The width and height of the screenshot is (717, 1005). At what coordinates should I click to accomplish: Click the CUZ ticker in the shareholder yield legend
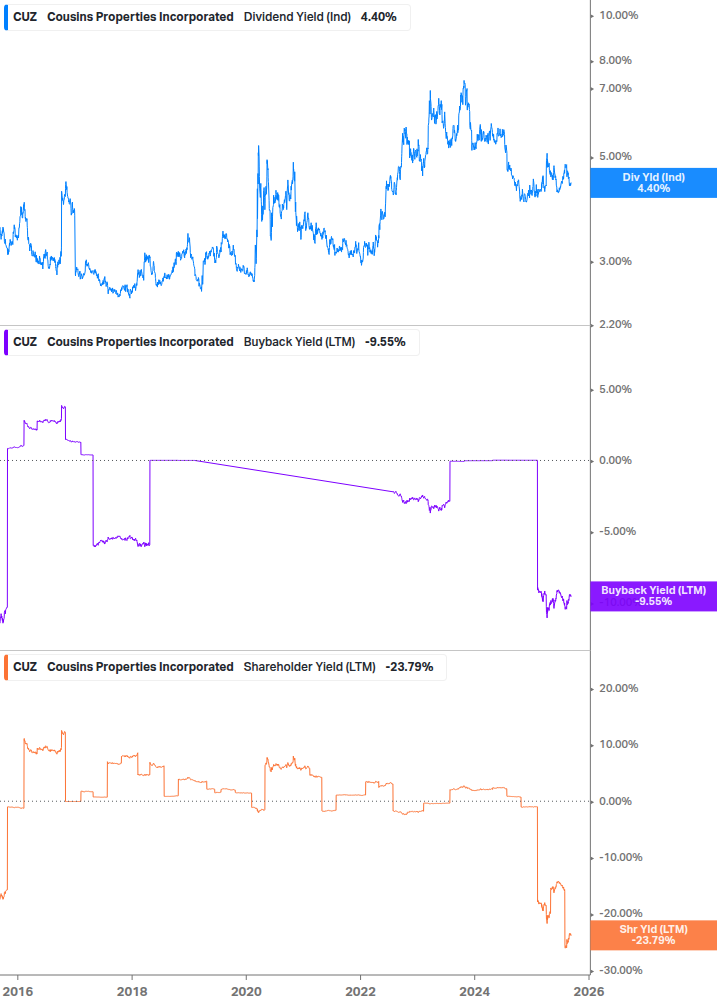click(25, 667)
